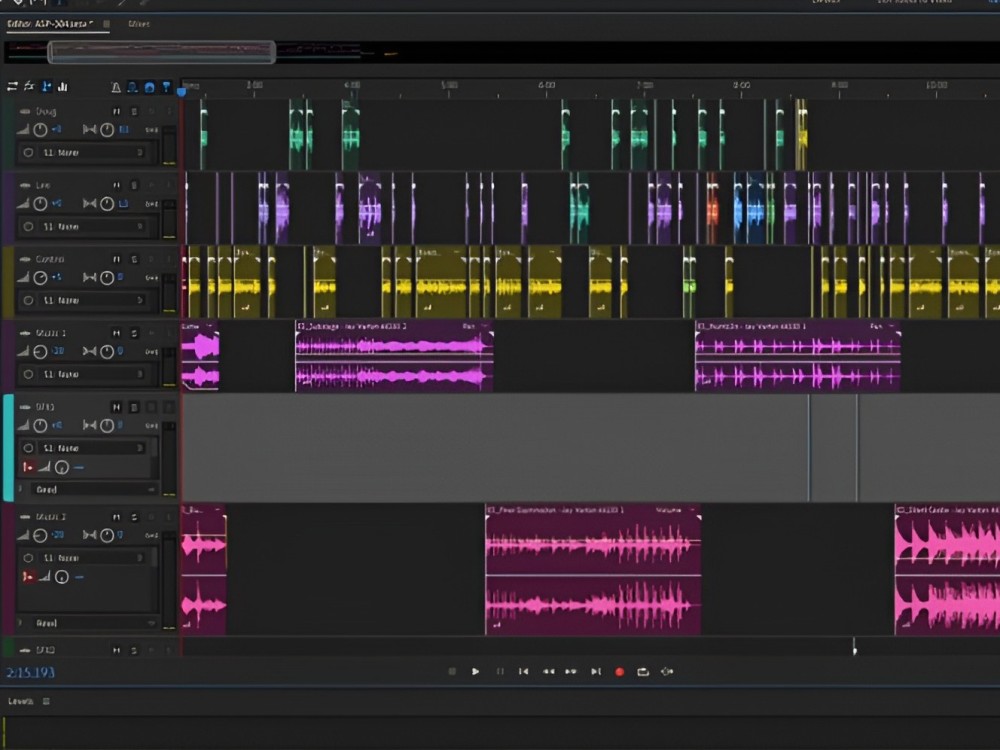Image resolution: width=1000 pixels, height=750 pixels.
Task: Move playhead to previous with transport button
Action: coord(523,672)
